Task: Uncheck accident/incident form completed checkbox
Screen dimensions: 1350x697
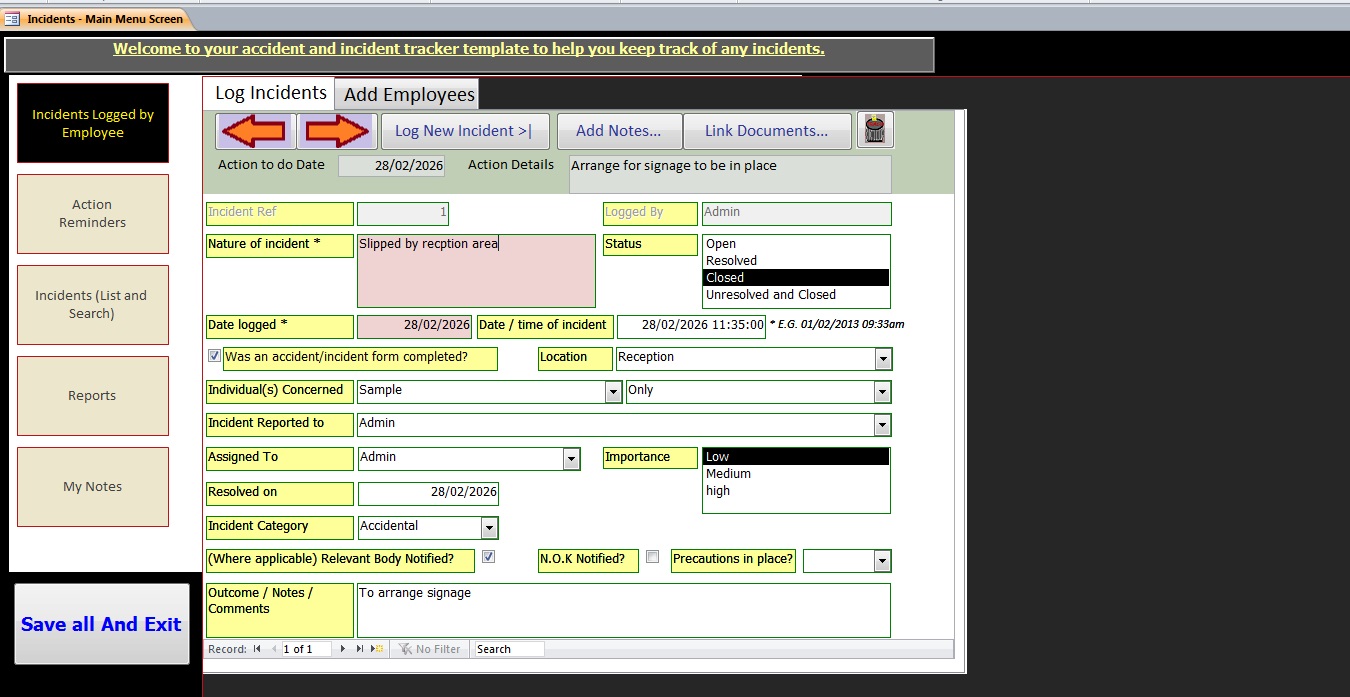Action: [x=214, y=356]
